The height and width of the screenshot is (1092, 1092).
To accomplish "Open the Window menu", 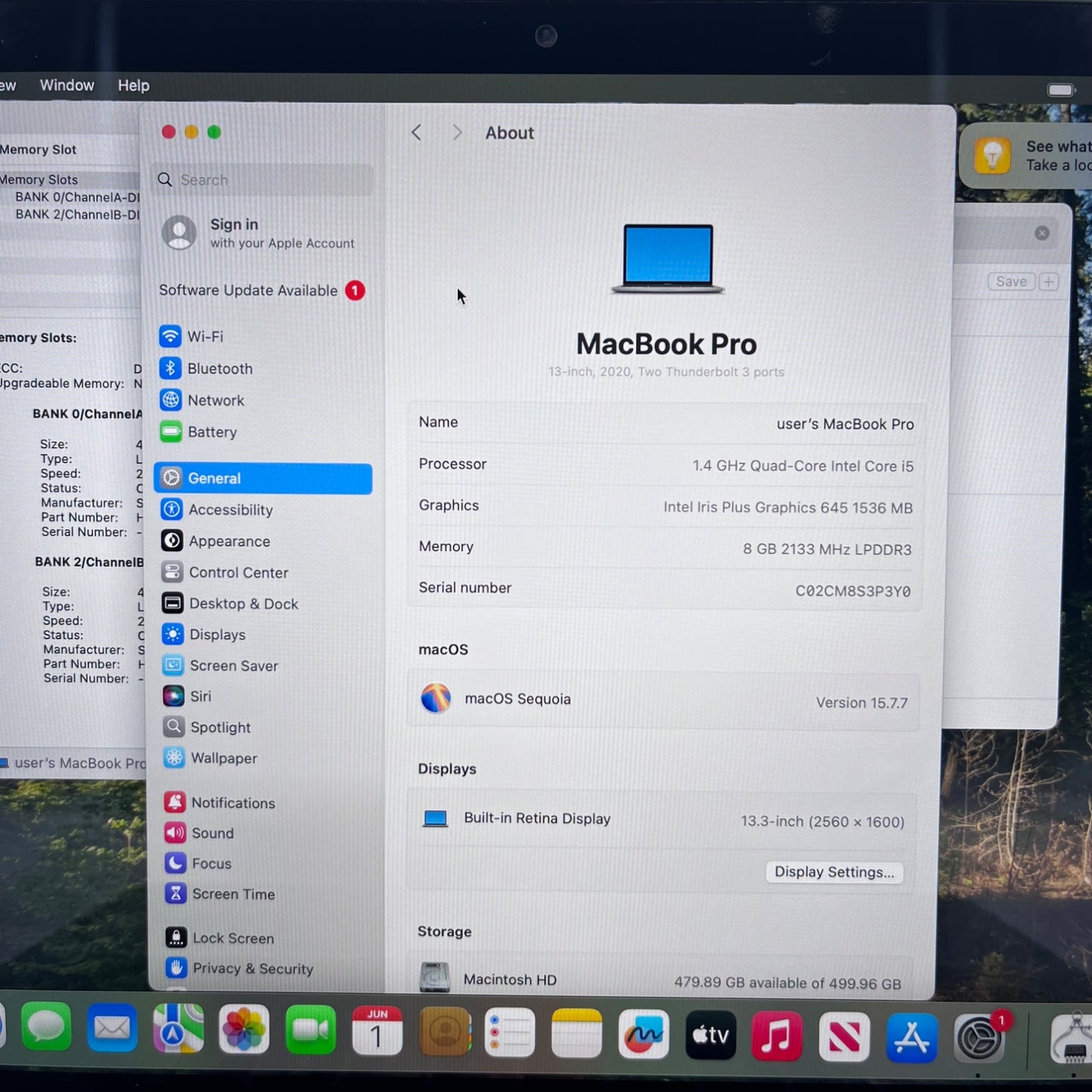I will pos(67,85).
